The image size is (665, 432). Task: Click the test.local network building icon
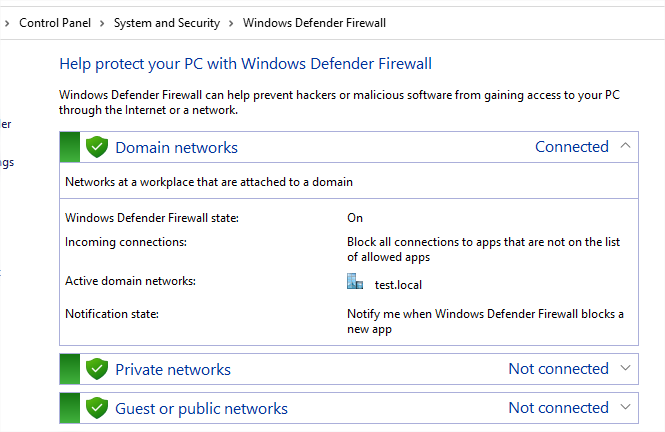point(355,281)
